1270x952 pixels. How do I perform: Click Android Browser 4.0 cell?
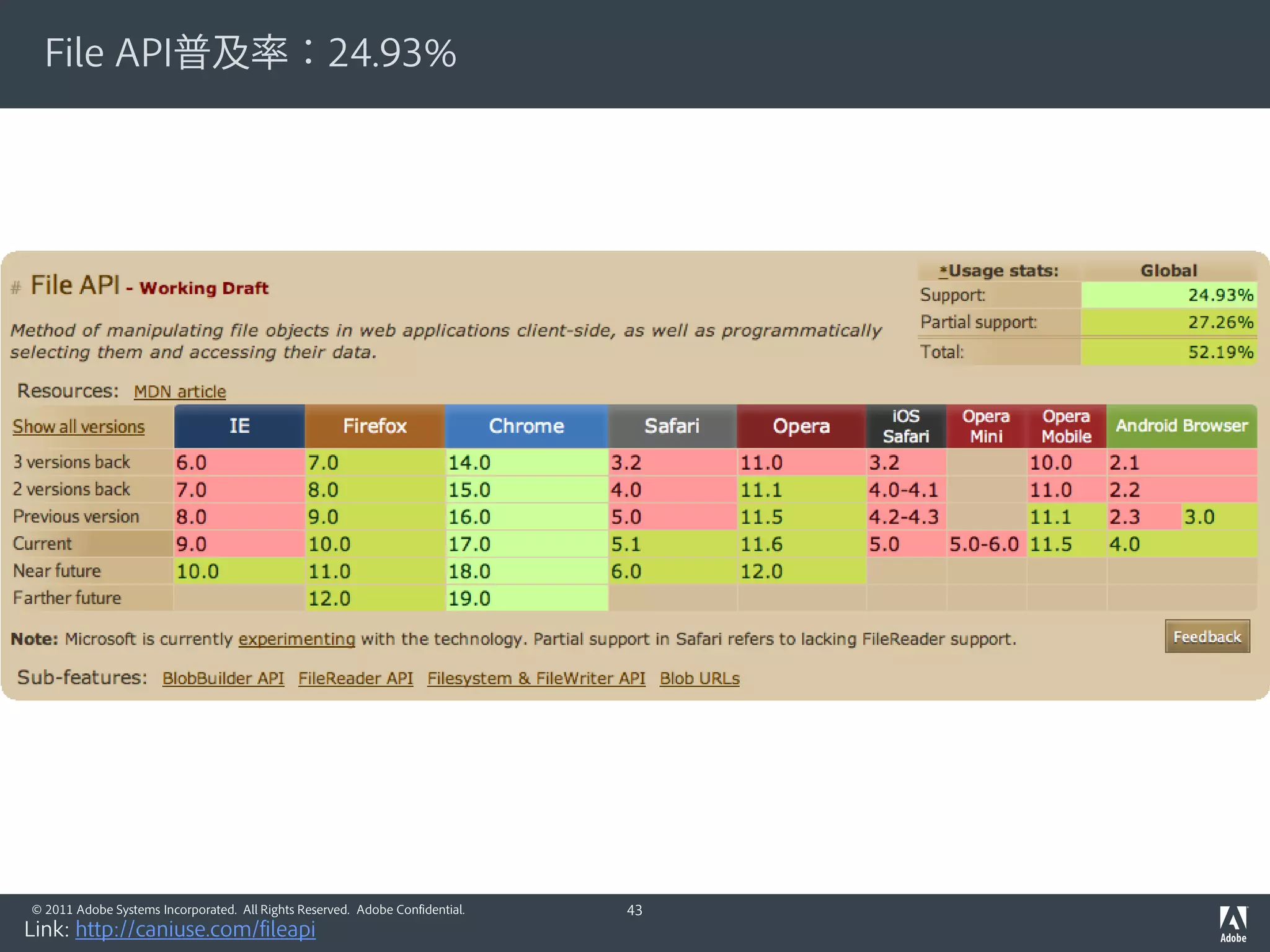click(x=1182, y=544)
